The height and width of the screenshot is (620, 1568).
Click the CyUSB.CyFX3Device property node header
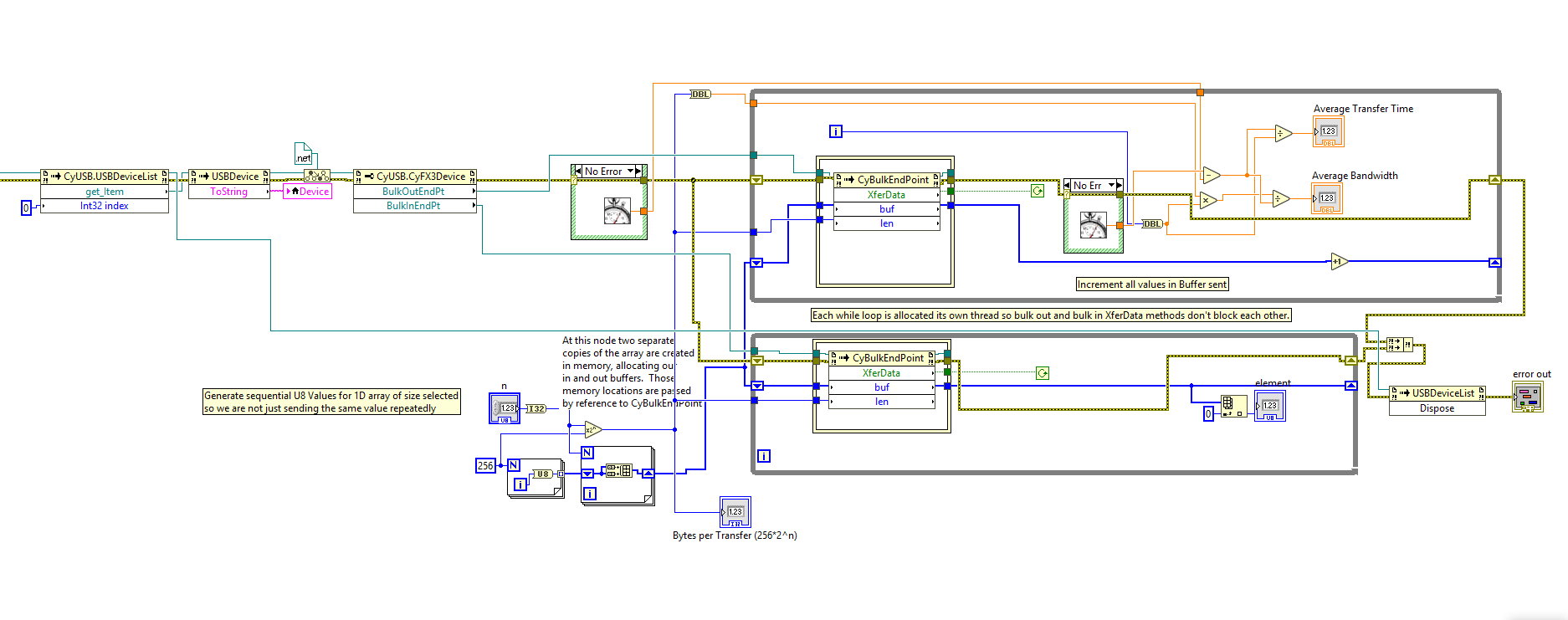(x=415, y=176)
